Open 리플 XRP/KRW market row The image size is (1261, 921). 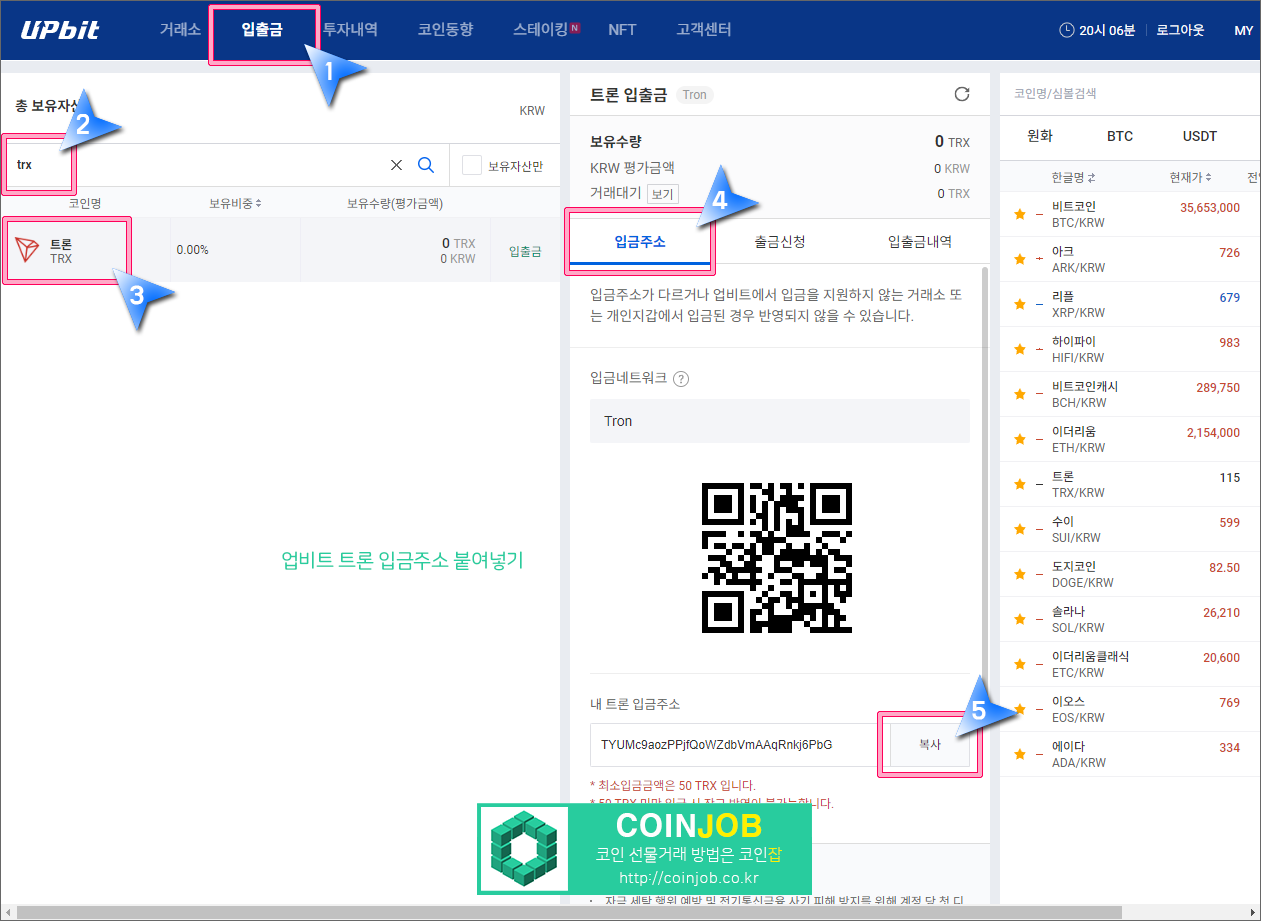[x=1130, y=304]
